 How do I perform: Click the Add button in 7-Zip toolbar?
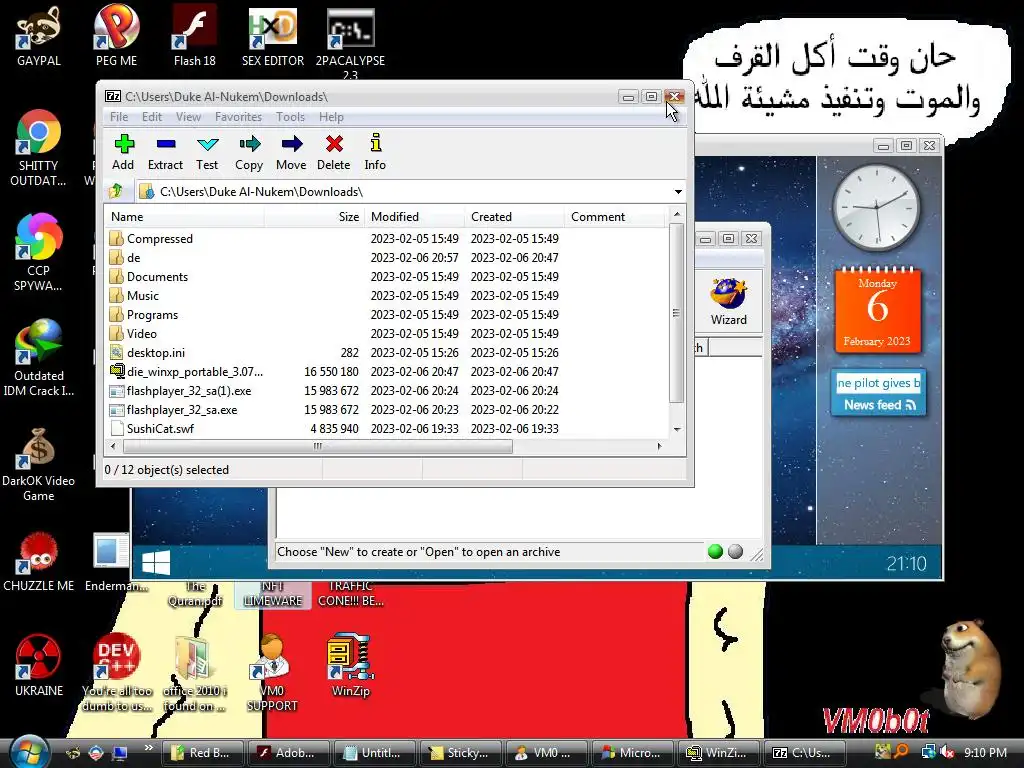pyautogui.click(x=123, y=152)
